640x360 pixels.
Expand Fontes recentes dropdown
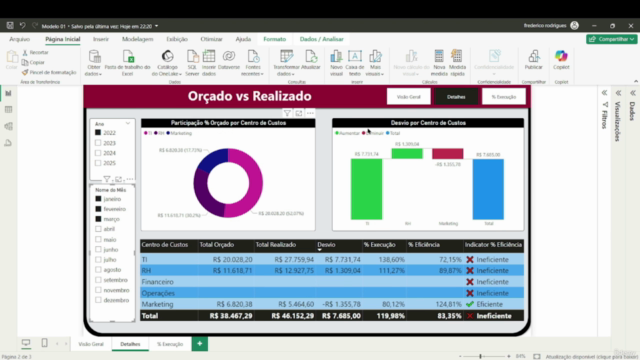coord(253,74)
